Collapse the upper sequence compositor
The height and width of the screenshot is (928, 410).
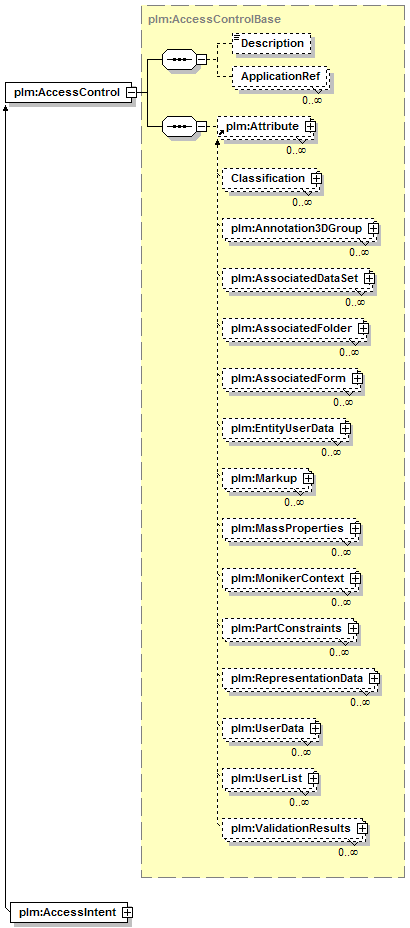click(201, 59)
